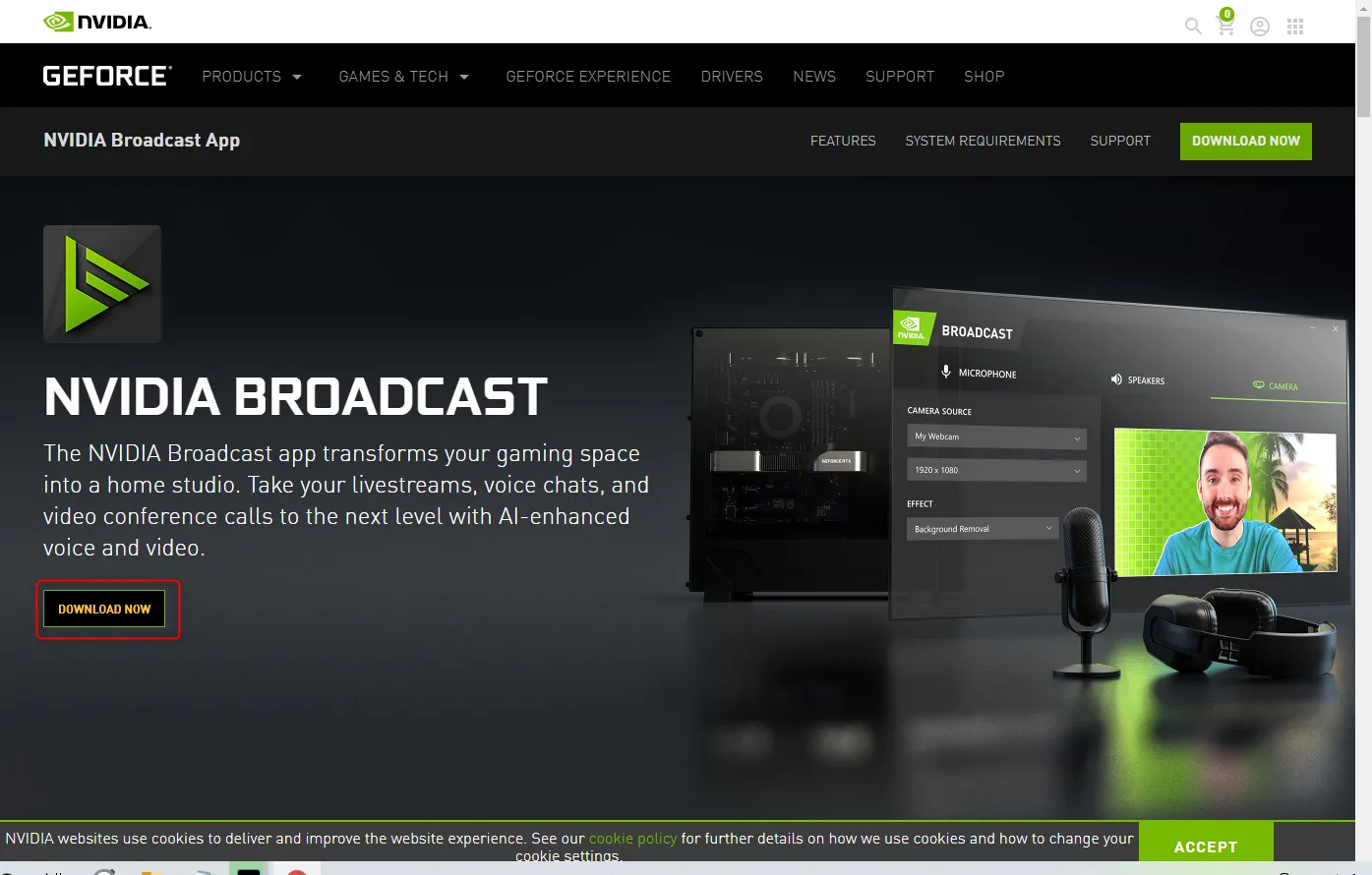Expand the Games & Tech menu
The width and height of the screenshot is (1372, 875).
coord(404,77)
